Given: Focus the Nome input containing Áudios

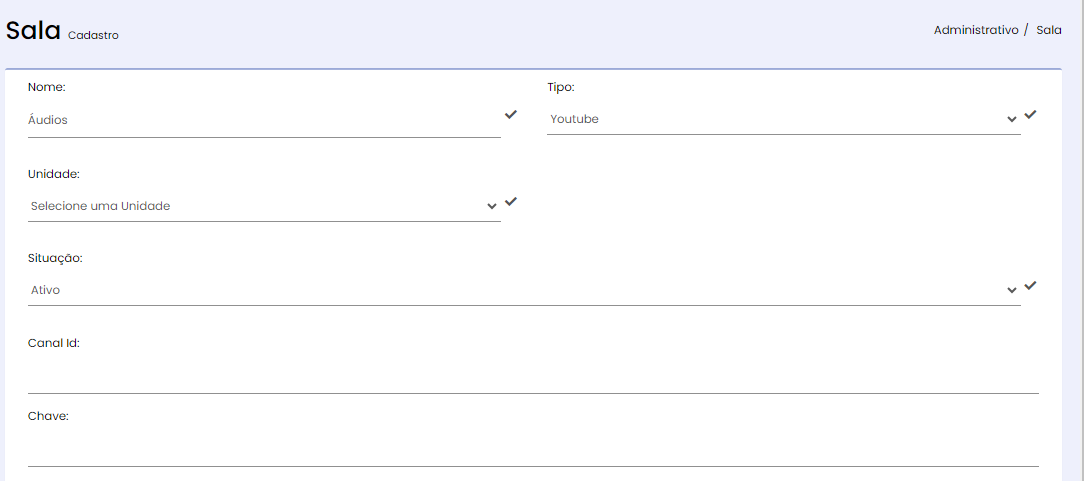Looking at the screenshot, I should [264, 120].
